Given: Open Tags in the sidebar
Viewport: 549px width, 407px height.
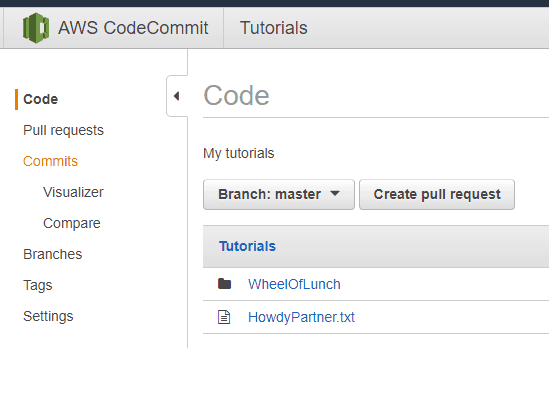Looking at the screenshot, I should (x=38, y=285).
